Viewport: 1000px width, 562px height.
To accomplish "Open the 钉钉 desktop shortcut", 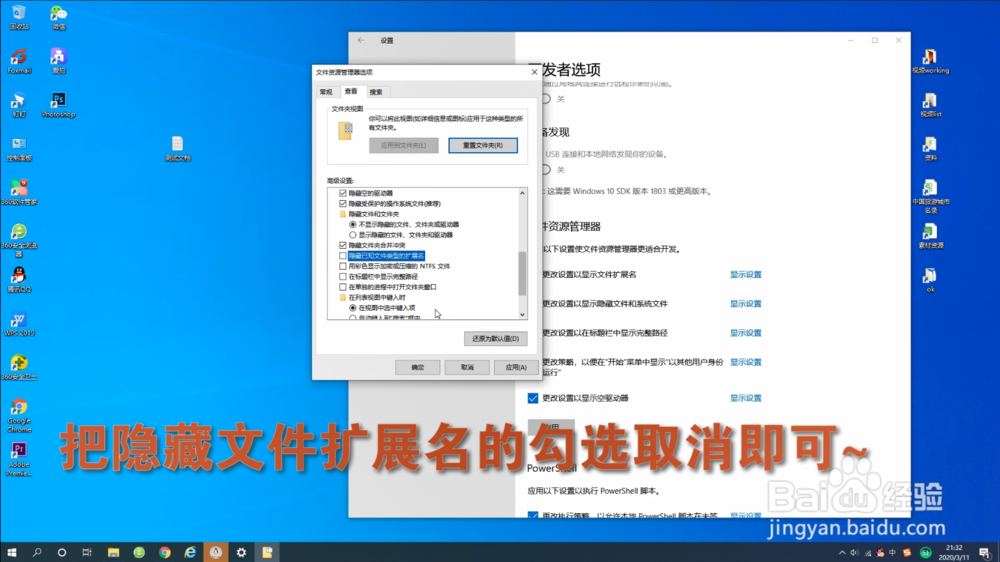I will tap(18, 104).
